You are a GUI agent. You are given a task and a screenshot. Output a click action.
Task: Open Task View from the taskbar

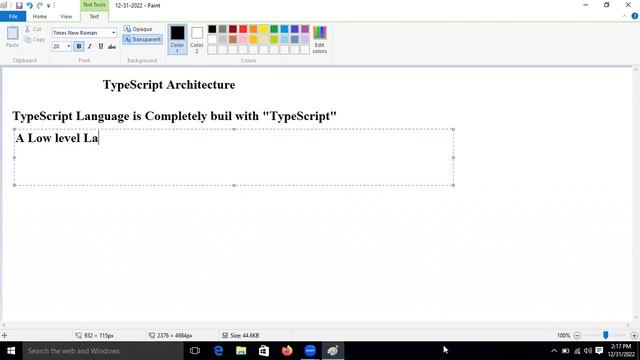point(195,351)
